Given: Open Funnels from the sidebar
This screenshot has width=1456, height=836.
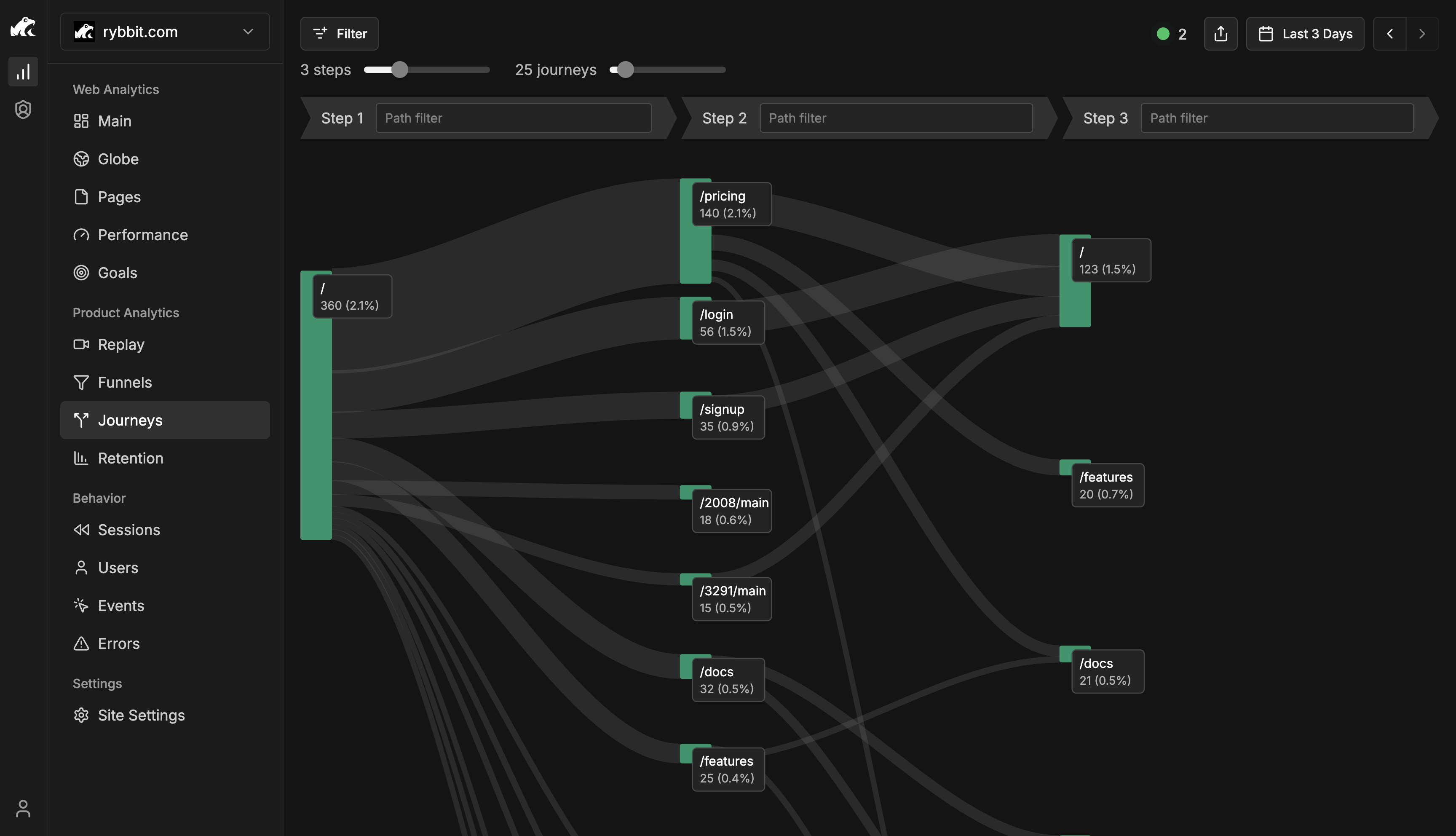Looking at the screenshot, I should [x=125, y=383].
